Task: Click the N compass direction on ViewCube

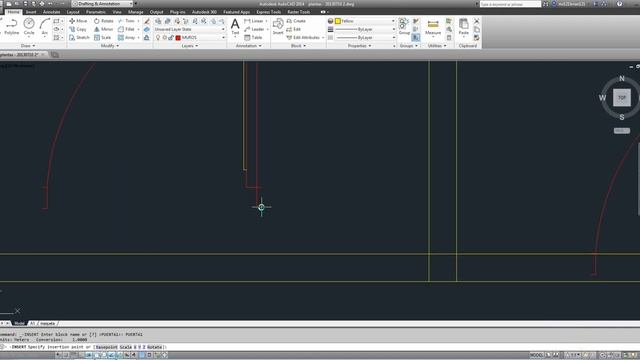Action: click(x=622, y=78)
